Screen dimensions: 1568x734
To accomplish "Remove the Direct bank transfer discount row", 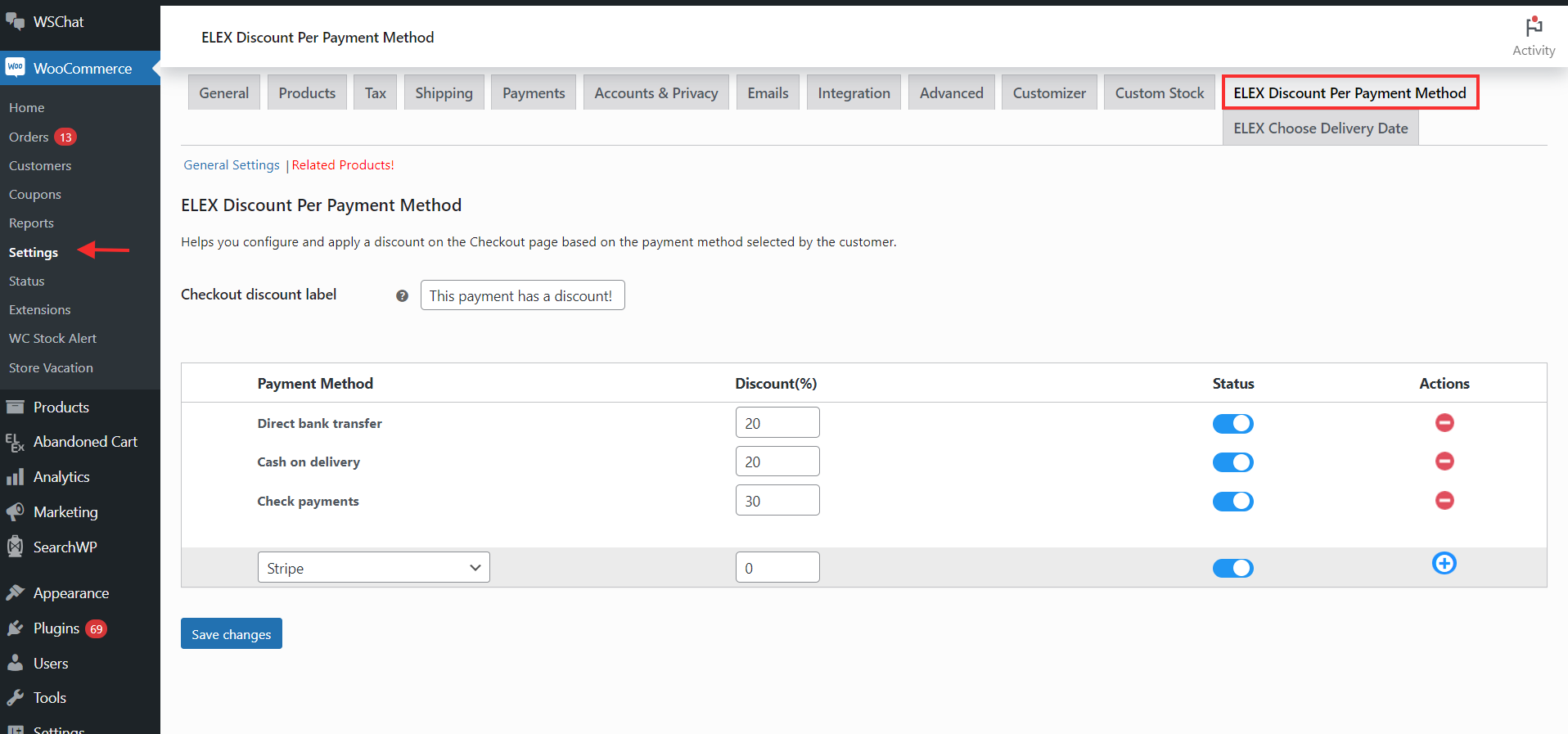I will click(1444, 423).
